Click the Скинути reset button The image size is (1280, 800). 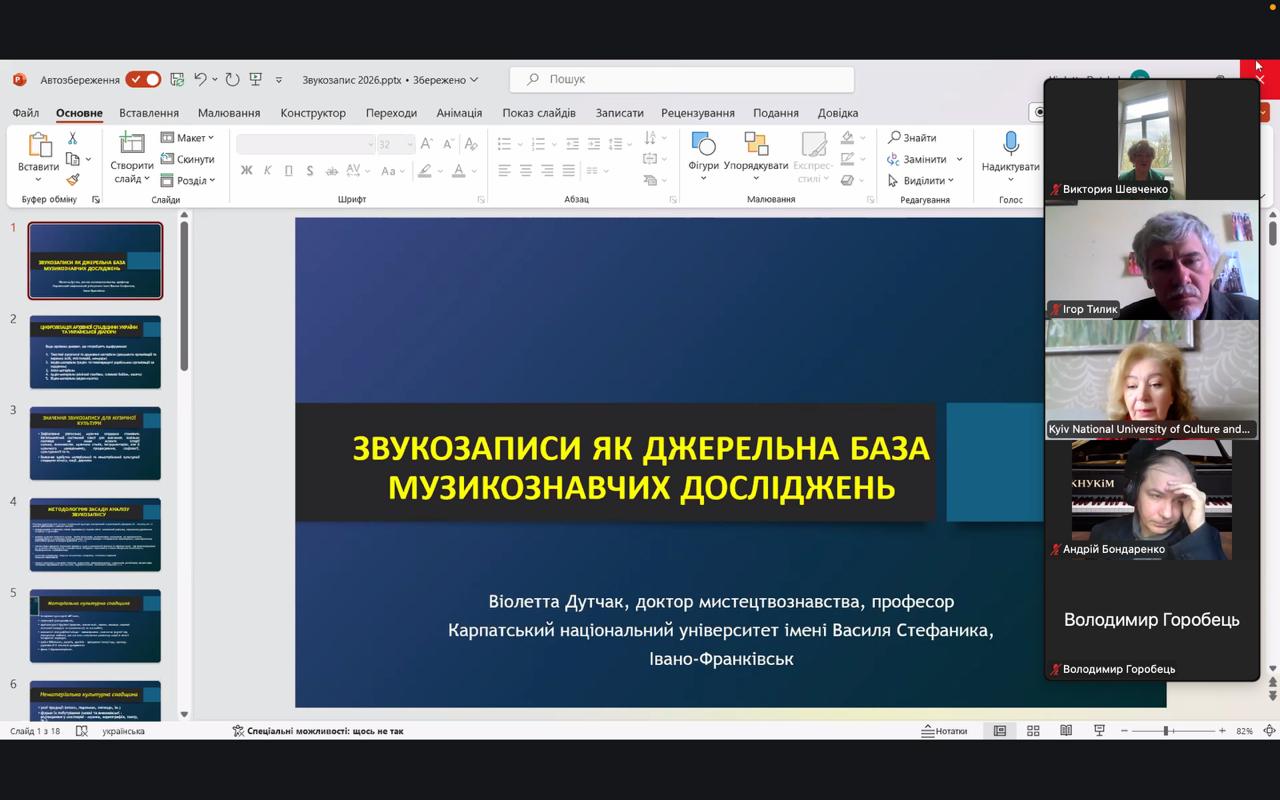click(x=188, y=159)
